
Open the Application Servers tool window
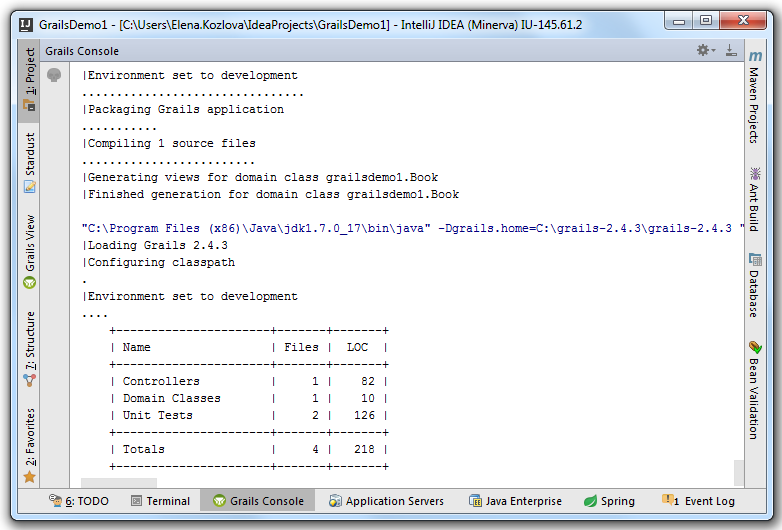(387, 501)
